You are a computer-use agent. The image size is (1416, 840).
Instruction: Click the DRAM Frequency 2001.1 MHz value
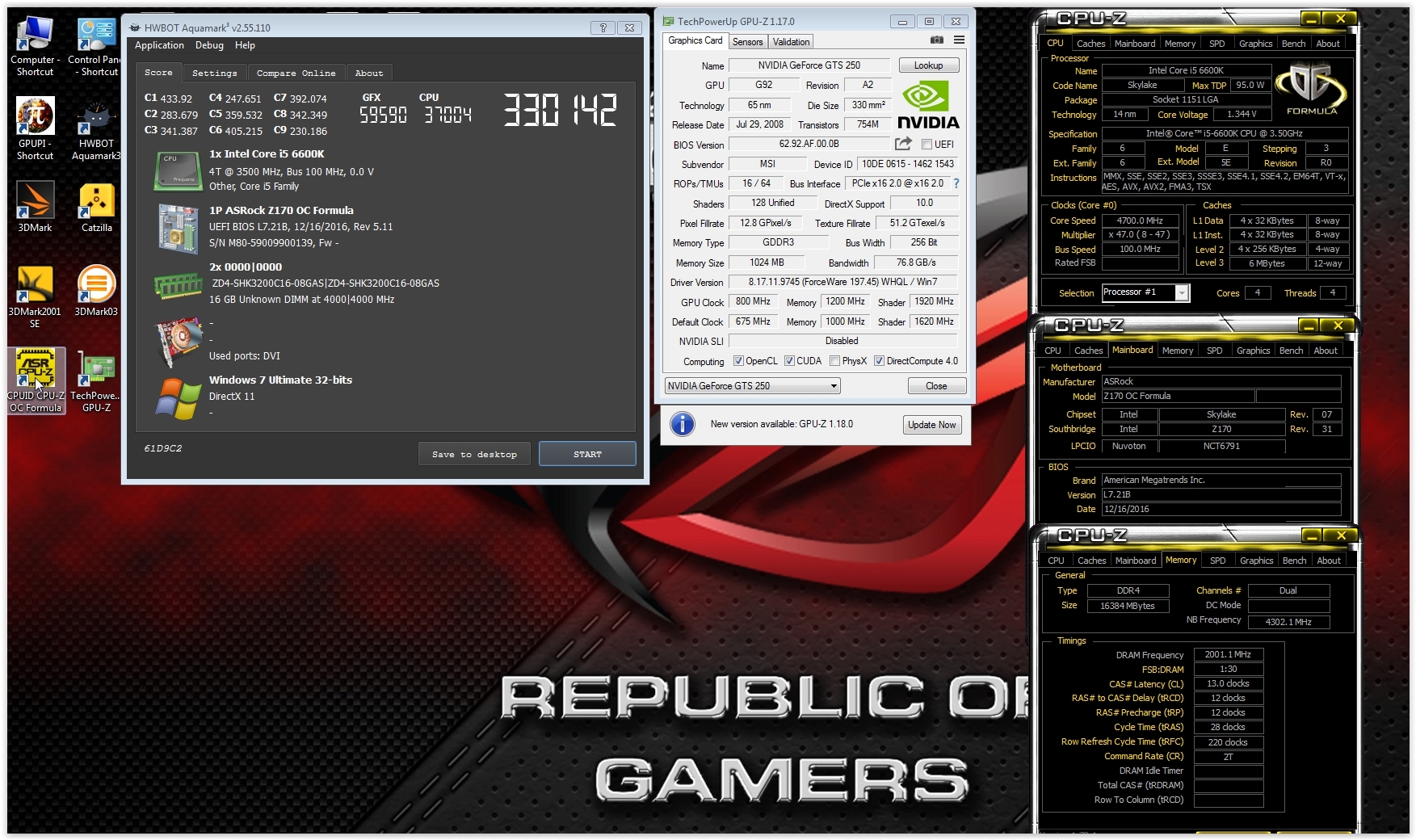(x=1227, y=654)
